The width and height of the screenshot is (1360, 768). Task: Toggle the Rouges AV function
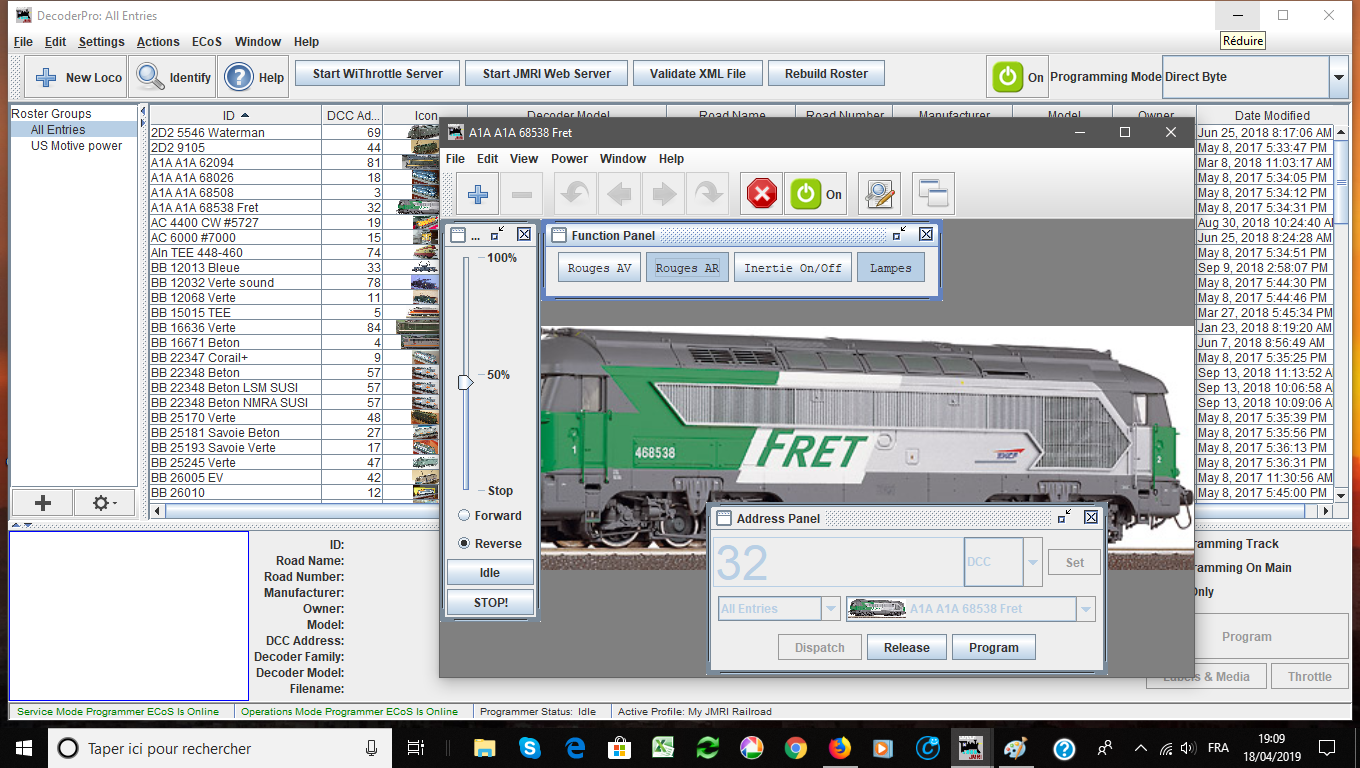[x=599, y=268]
